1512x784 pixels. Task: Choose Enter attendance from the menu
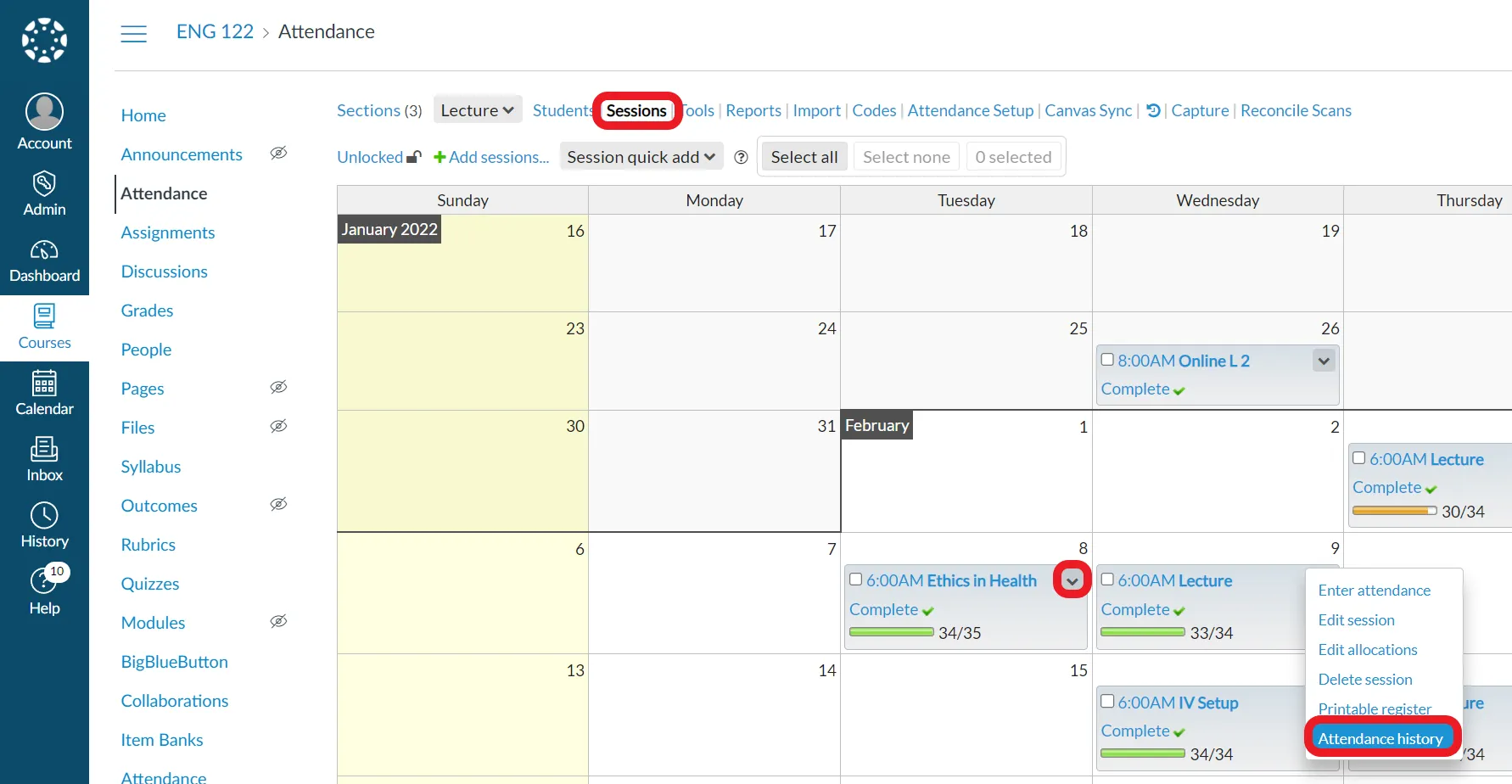(x=1375, y=591)
